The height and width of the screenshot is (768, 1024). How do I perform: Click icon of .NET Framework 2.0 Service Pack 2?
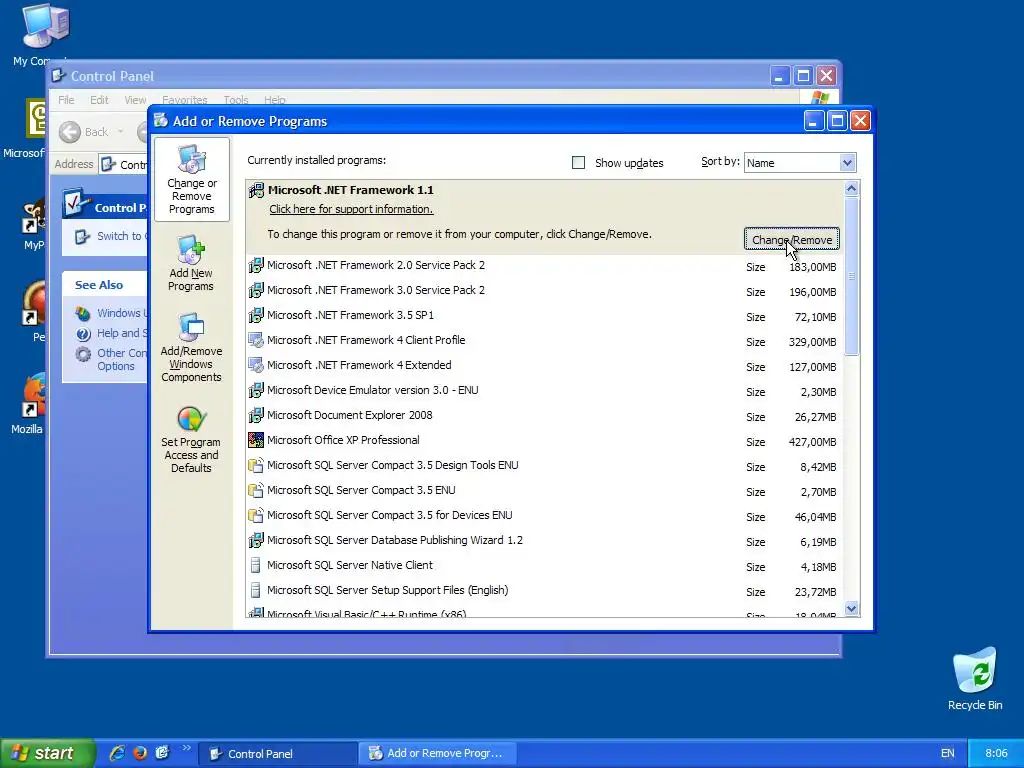256,265
